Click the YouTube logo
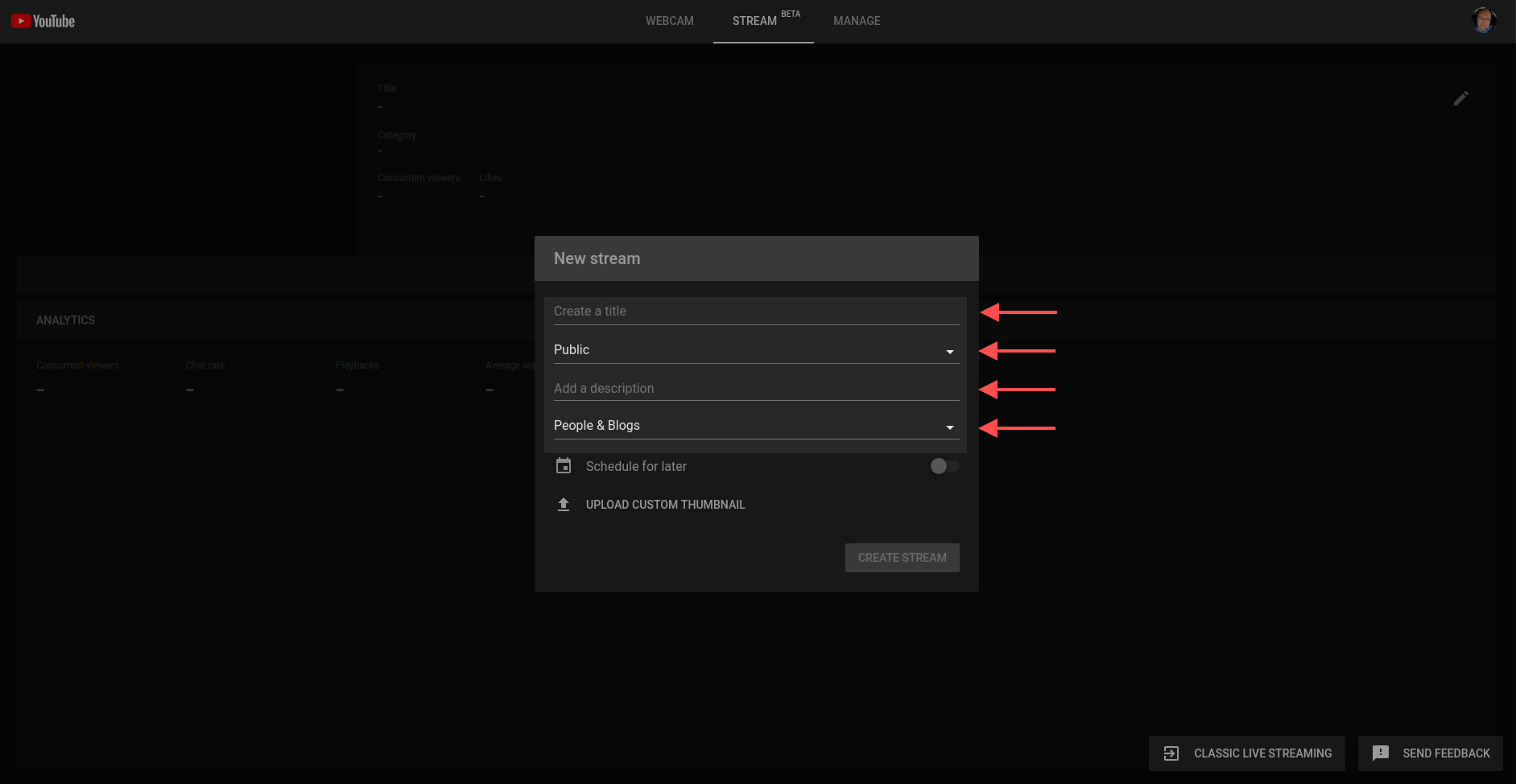Image resolution: width=1516 pixels, height=784 pixels. click(x=43, y=22)
